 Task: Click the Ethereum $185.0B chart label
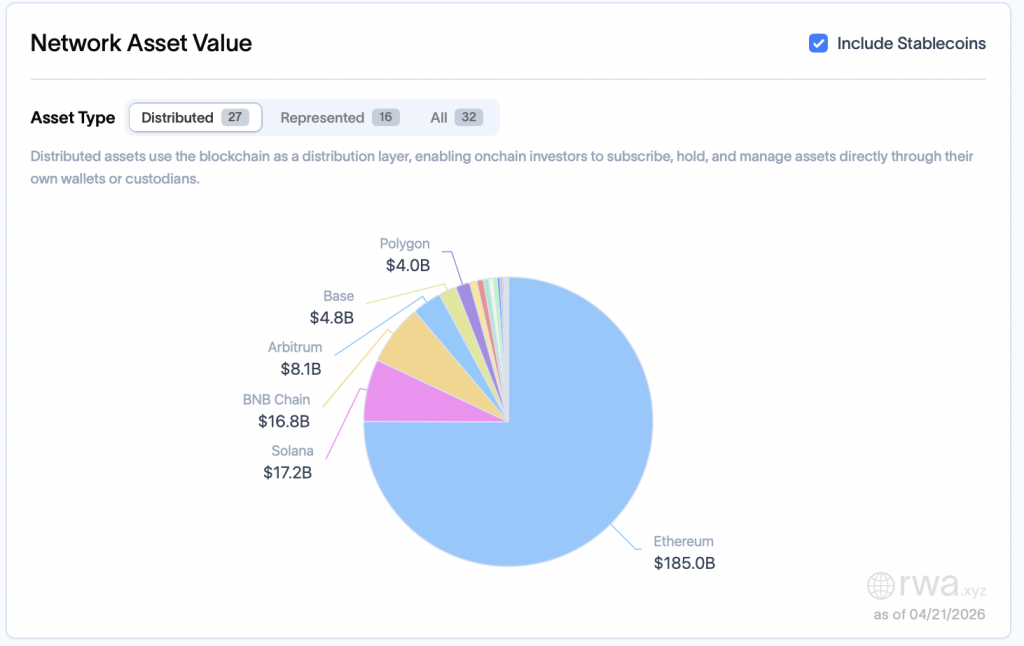tap(684, 552)
